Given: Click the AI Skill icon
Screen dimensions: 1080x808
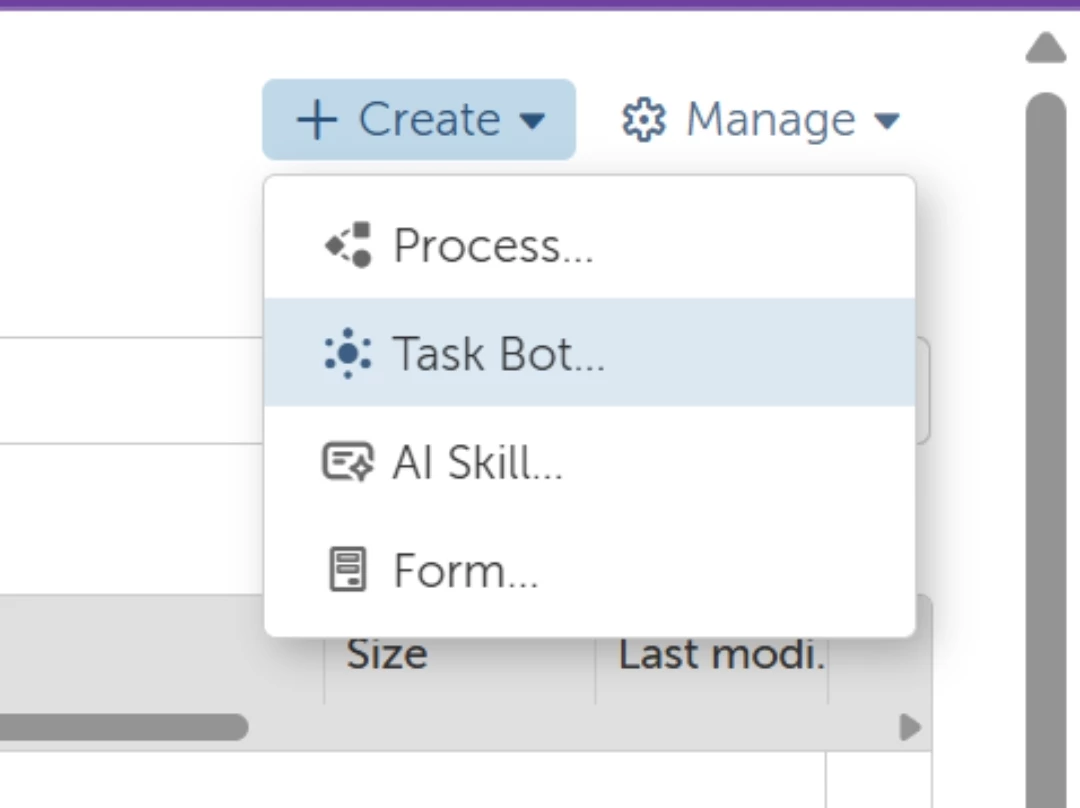Looking at the screenshot, I should 348,462.
